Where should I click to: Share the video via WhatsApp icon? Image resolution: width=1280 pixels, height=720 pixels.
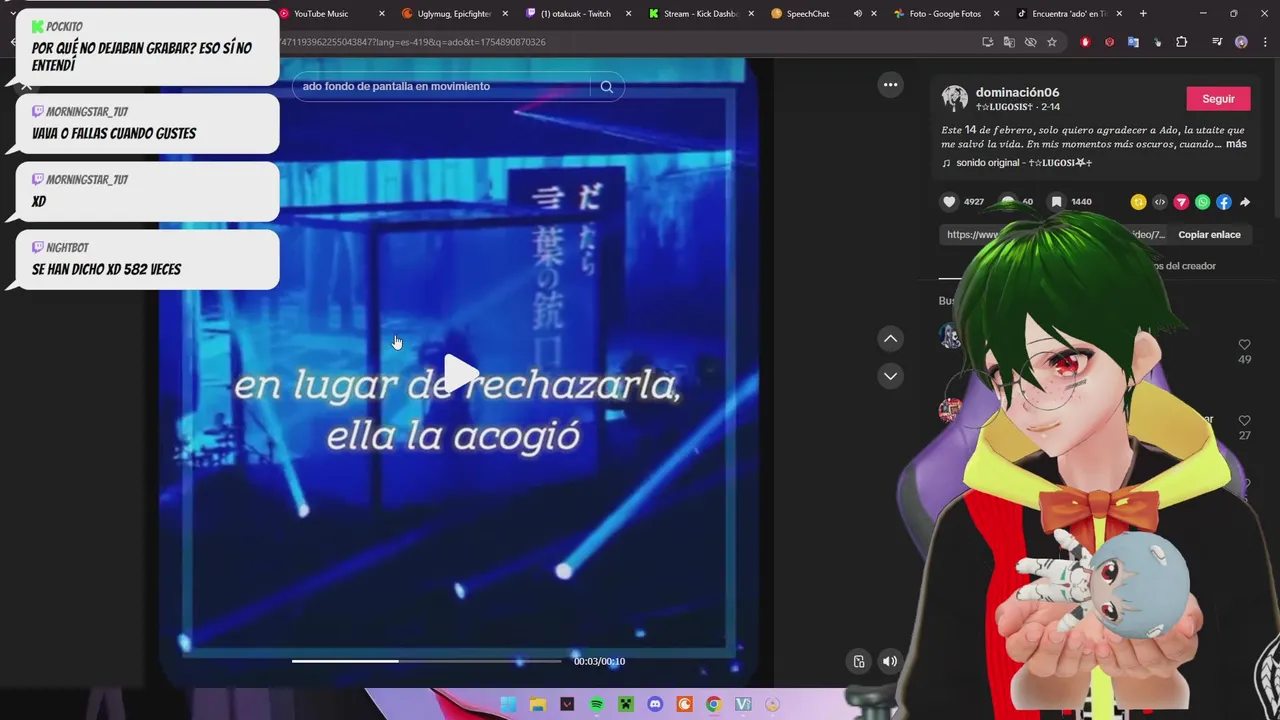[1203, 202]
